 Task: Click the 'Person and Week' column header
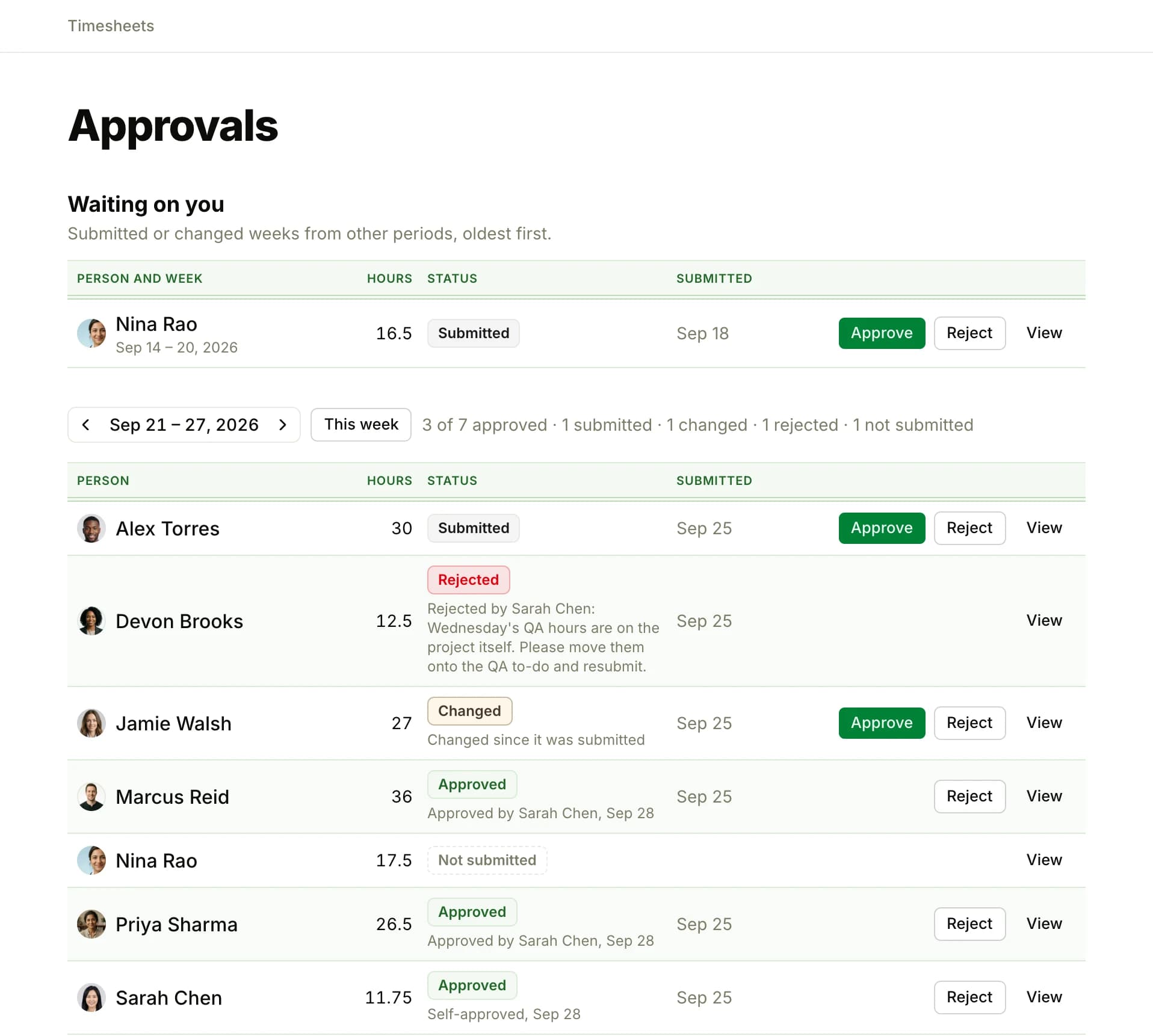[140, 279]
